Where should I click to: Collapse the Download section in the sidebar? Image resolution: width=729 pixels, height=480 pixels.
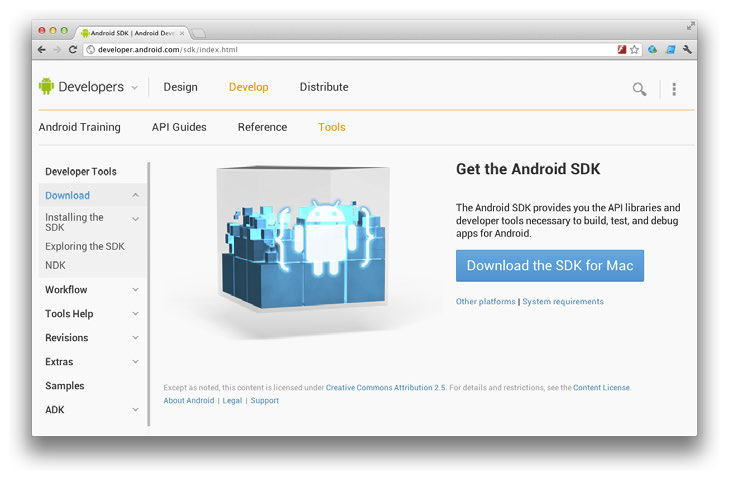[x=136, y=196]
